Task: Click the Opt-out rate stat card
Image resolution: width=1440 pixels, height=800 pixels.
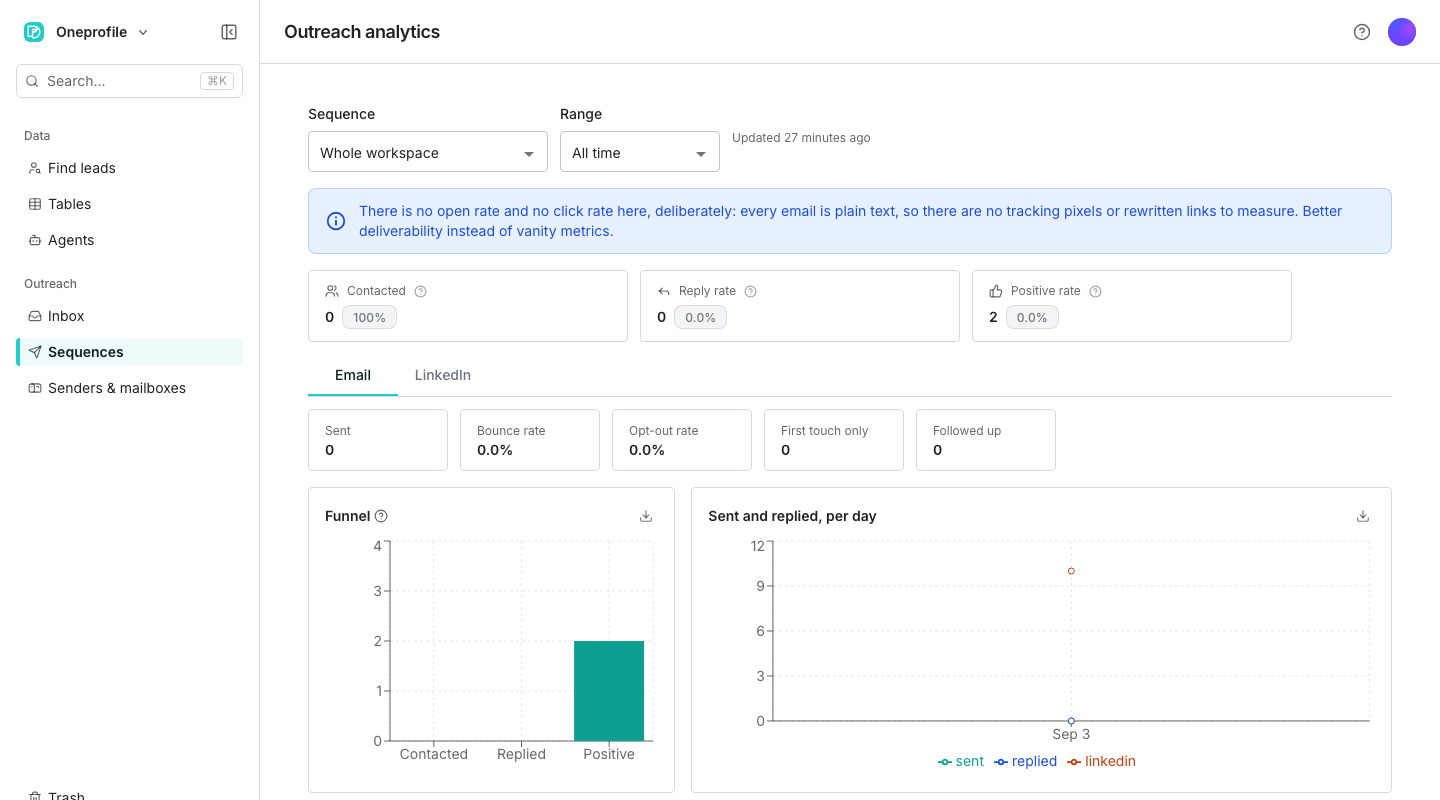Action: 682,440
